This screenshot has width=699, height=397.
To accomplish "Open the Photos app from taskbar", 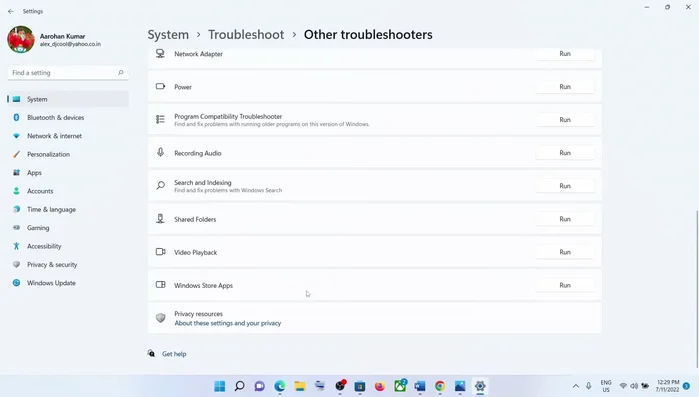I will (460, 386).
